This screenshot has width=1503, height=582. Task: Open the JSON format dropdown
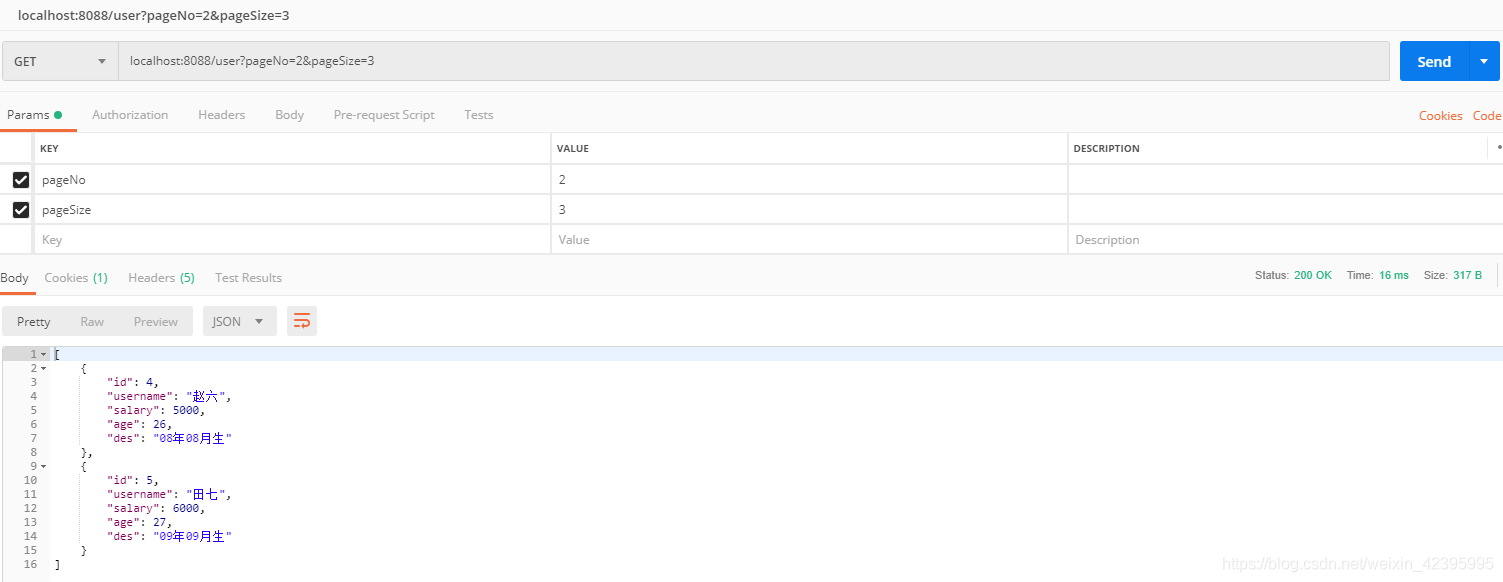240,321
